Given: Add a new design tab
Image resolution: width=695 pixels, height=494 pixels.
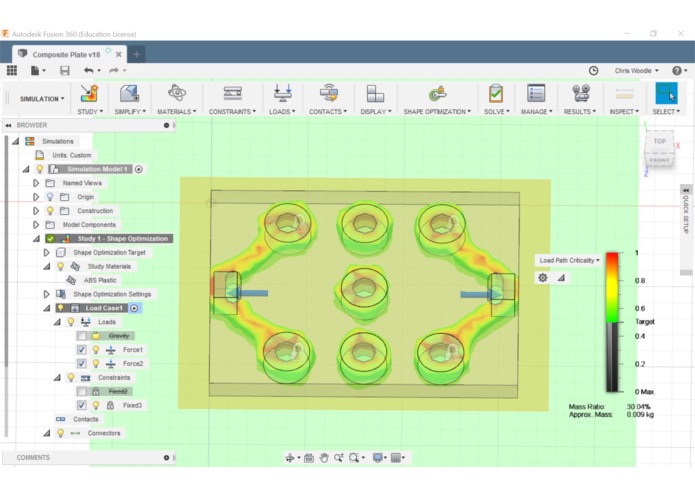Looking at the screenshot, I should click(137, 54).
